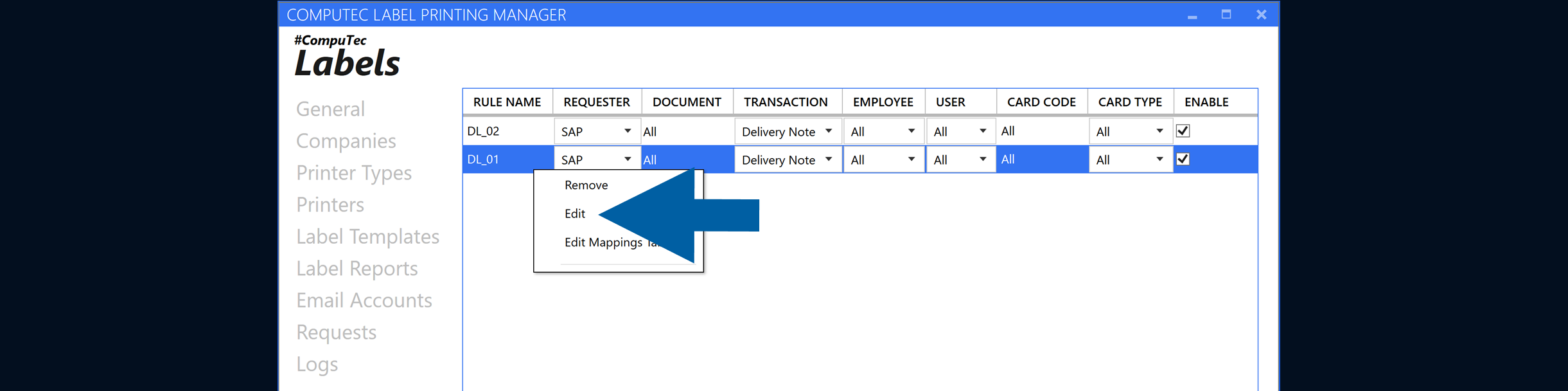The height and width of the screenshot is (391, 1568).
Task: Open the Requests section
Action: pos(336,333)
